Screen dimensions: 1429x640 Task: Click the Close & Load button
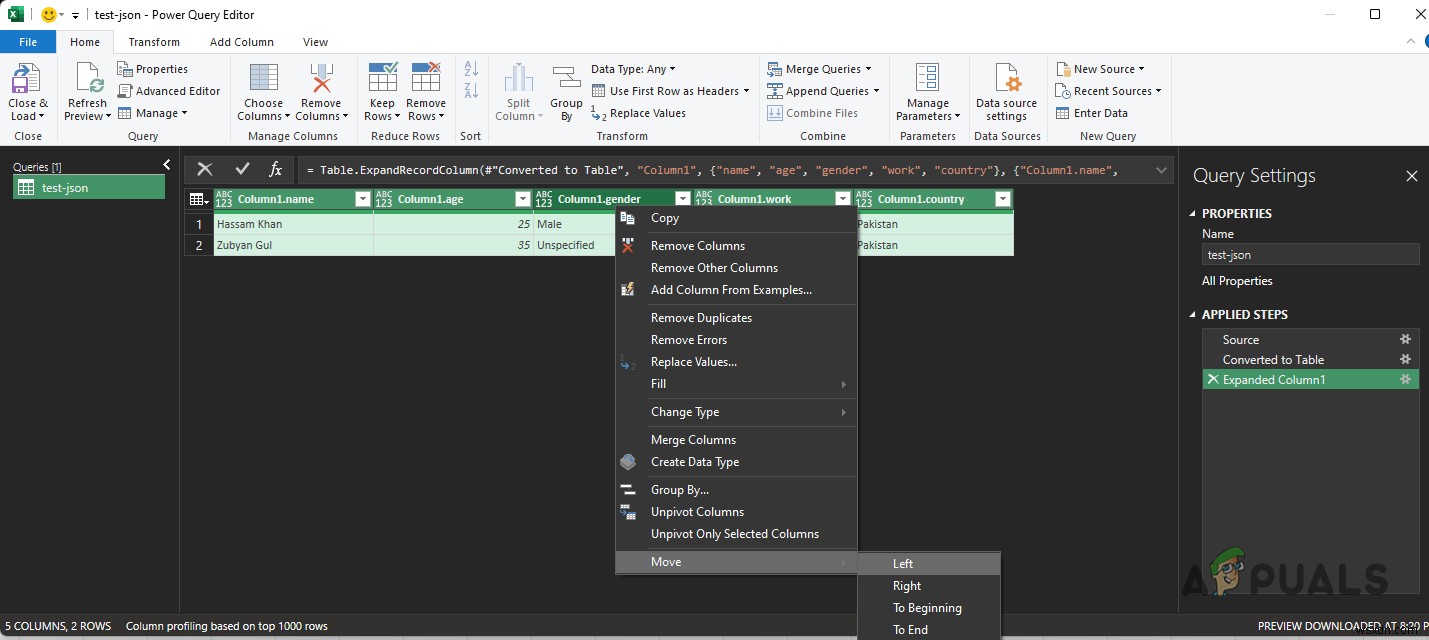tap(28, 90)
